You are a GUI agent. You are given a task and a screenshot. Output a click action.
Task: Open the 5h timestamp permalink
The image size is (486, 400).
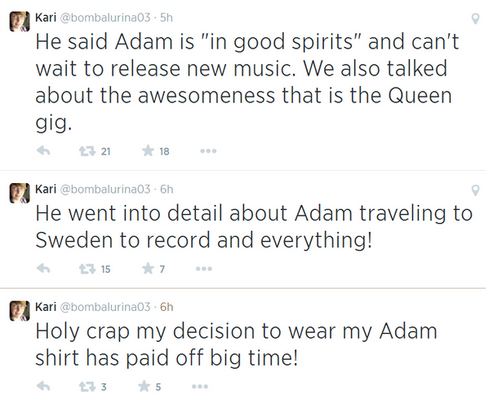[x=166, y=17]
